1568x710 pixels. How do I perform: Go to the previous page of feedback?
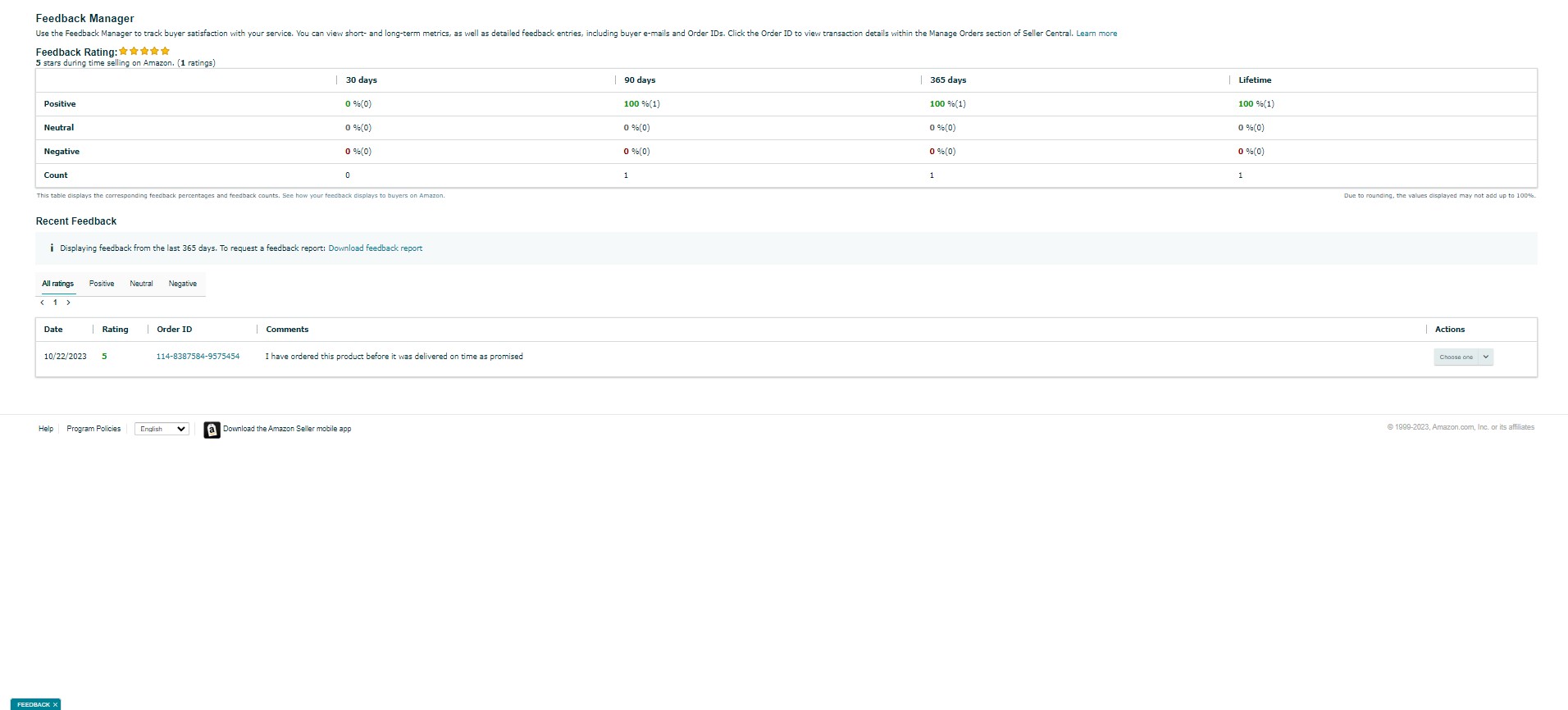click(43, 303)
